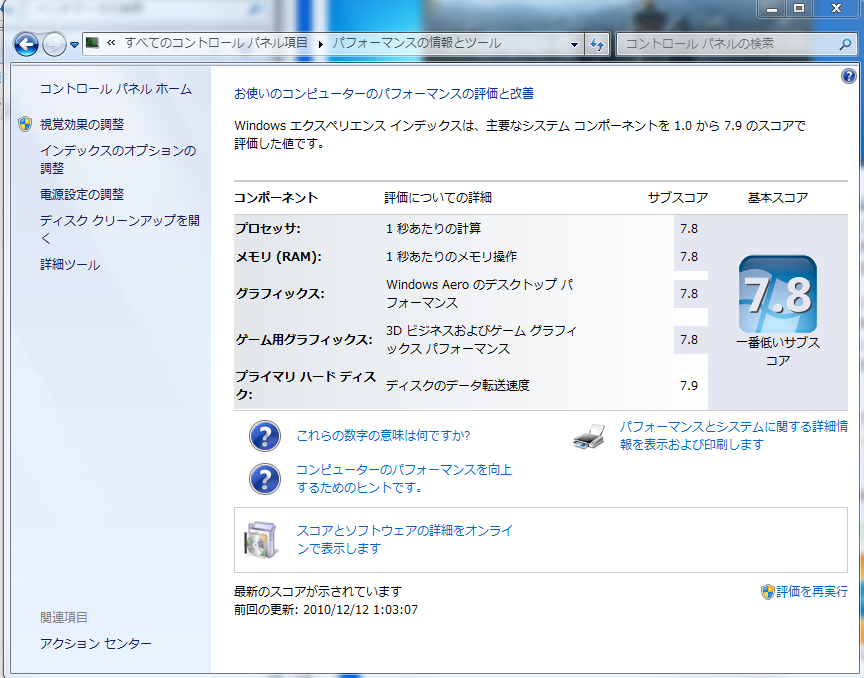The width and height of the screenshot is (864, 678).
Task: Click the control panel icon in address bar
Action: 93,42
